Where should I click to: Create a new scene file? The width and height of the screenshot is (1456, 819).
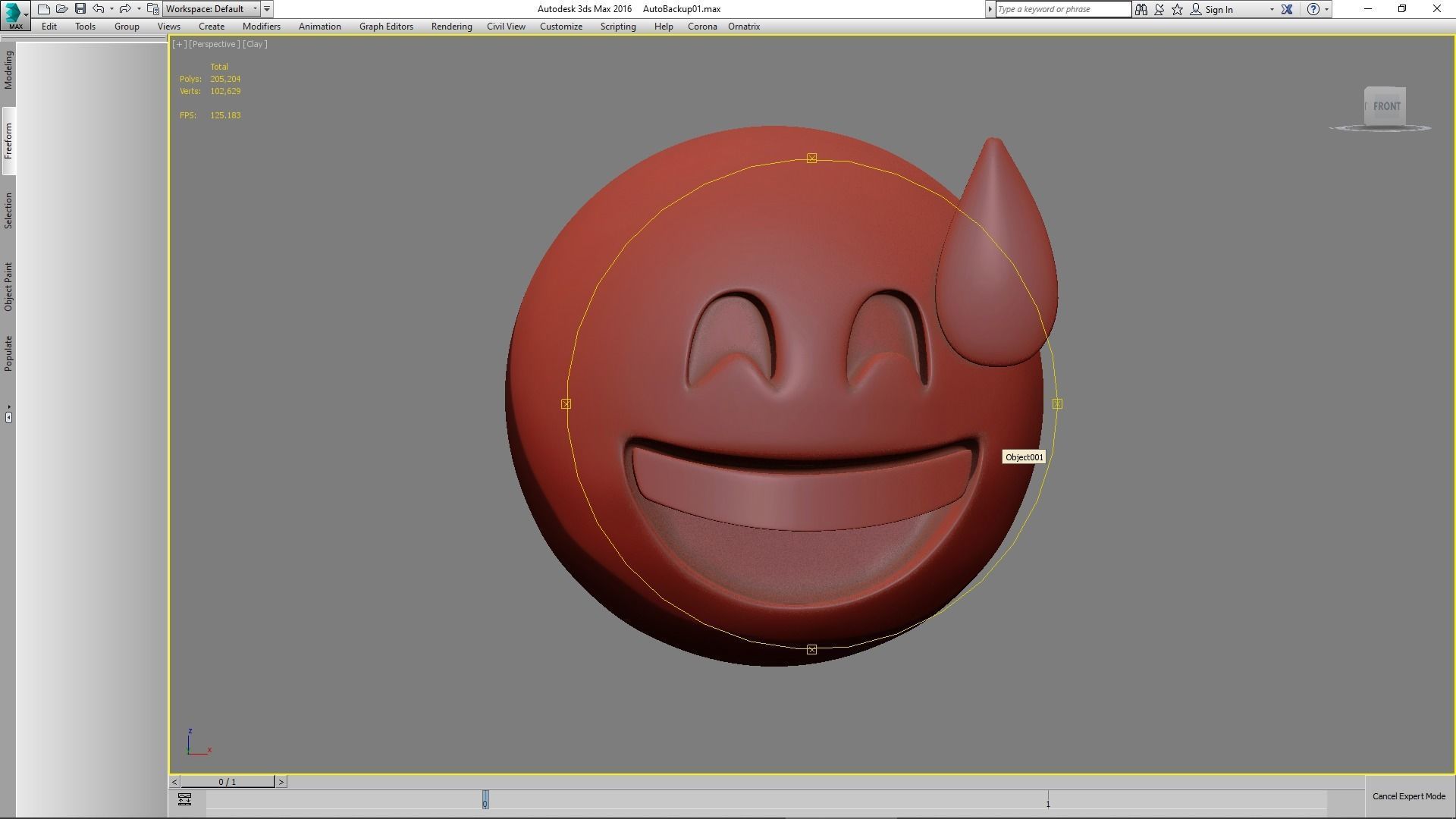44,9
